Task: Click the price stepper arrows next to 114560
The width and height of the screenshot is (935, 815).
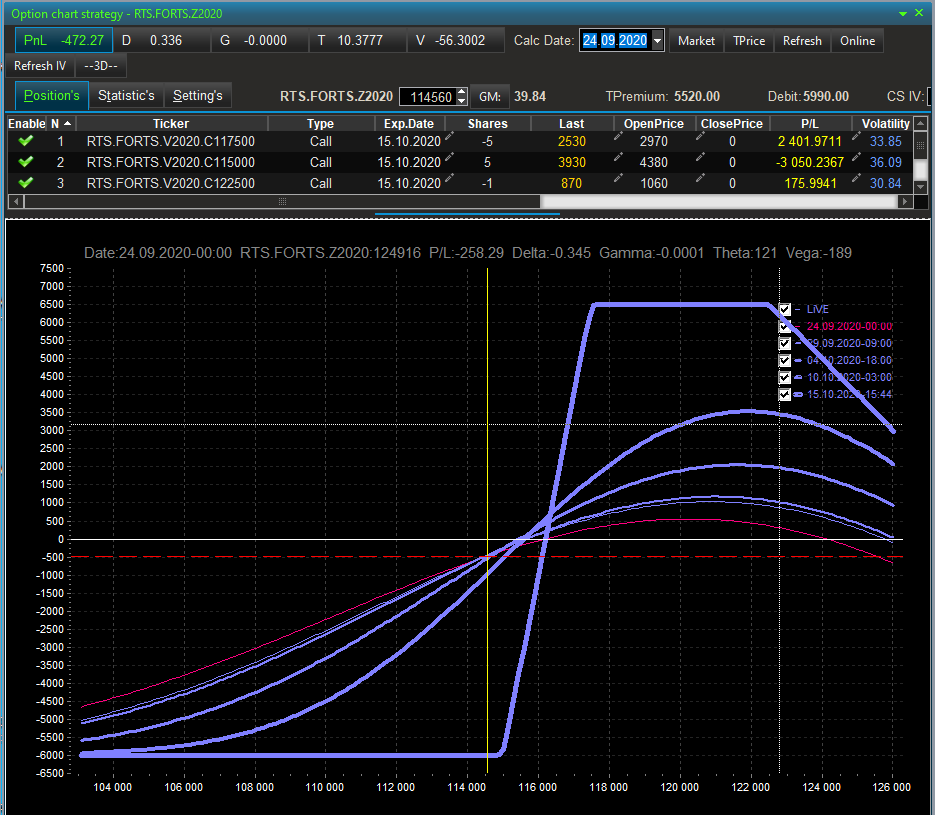Action: pos(461,97)
